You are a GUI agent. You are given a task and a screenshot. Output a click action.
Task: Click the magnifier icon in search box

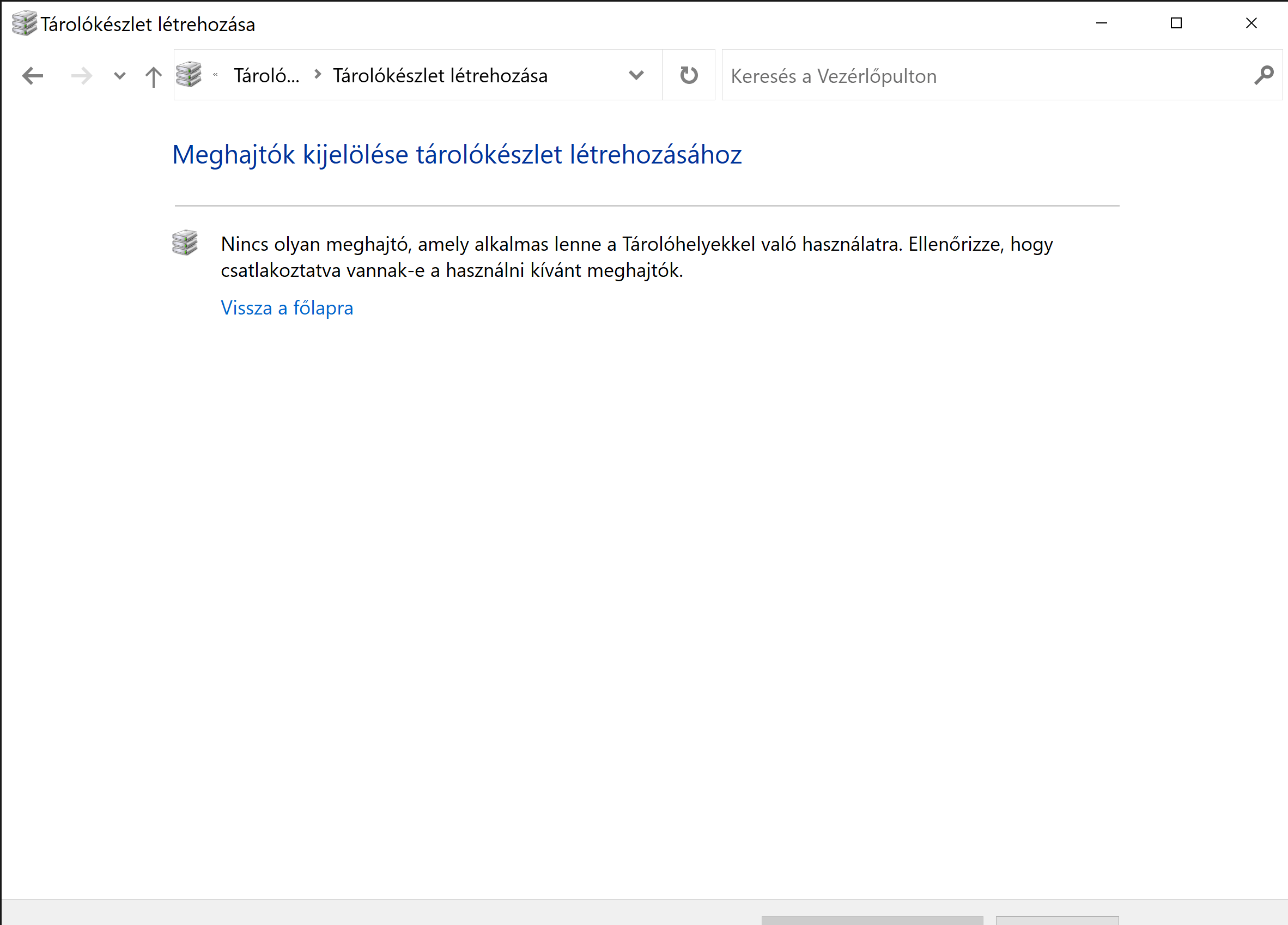[1263, 75]
